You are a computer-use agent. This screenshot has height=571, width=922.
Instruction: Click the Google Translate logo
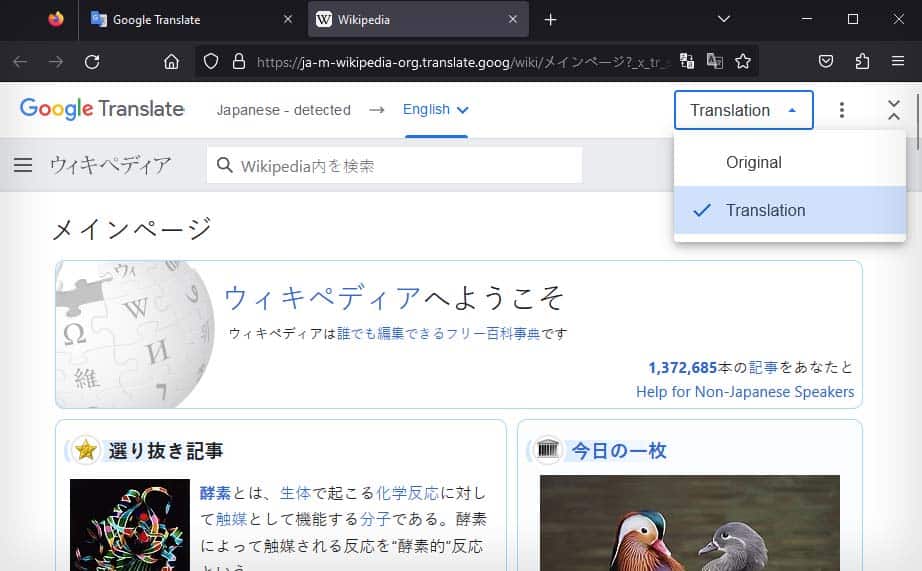[102, 109]
